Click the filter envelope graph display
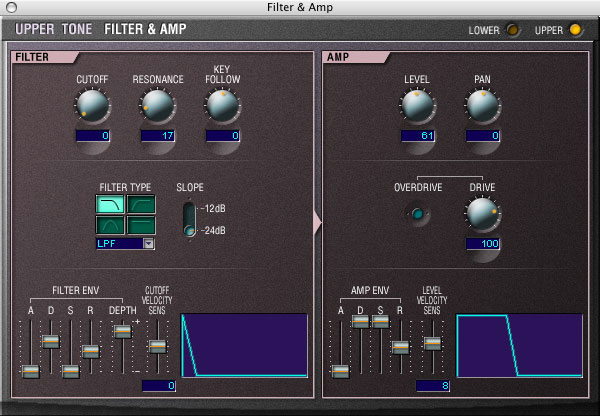600x416 pixels. [x=244, y=346]
